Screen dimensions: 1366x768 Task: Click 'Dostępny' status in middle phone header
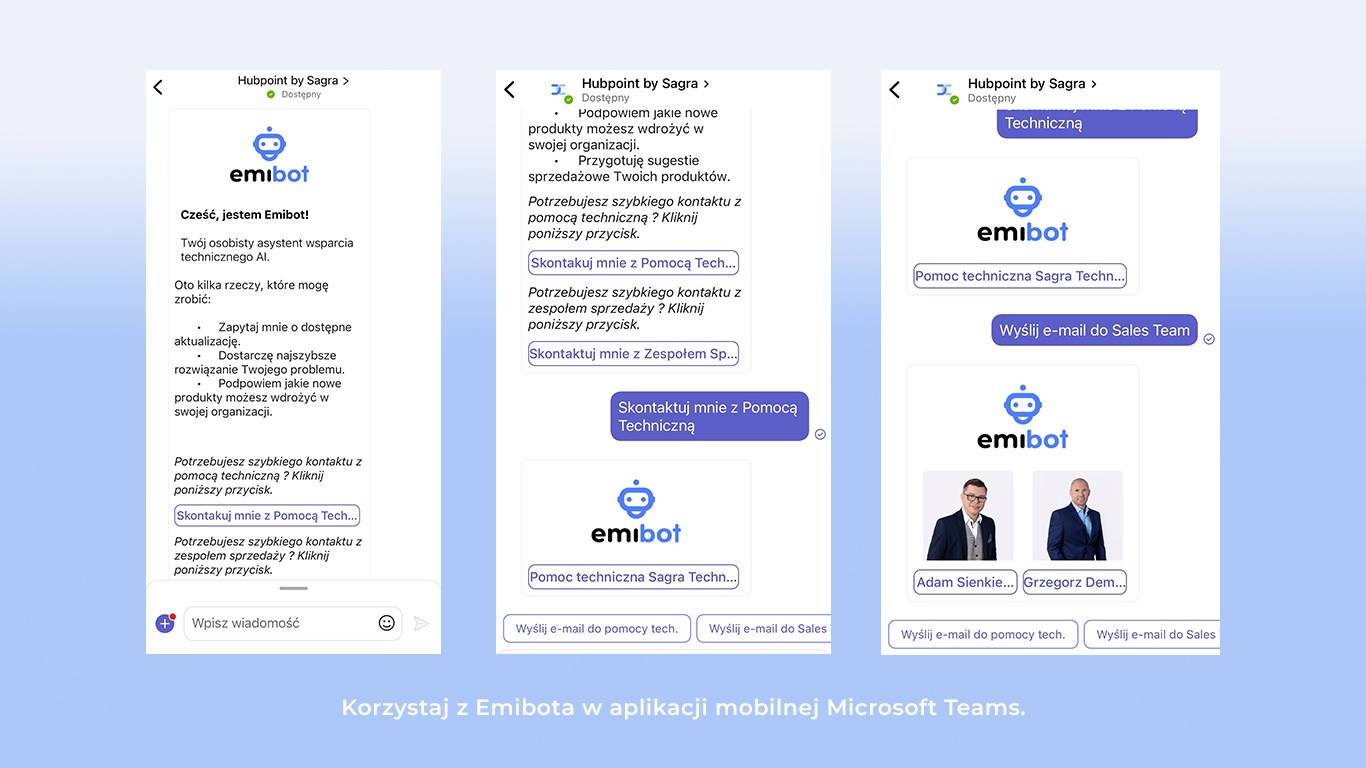(606, 98)
